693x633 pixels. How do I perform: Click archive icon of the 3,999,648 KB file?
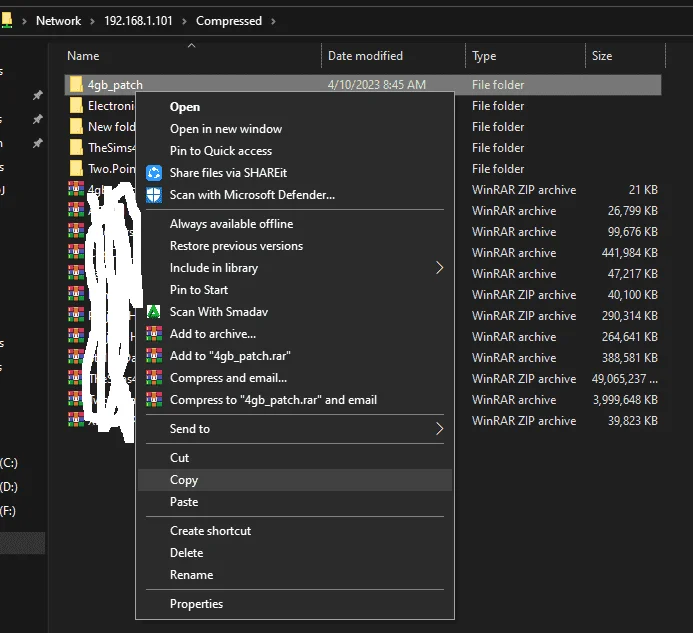click(x=76, y=400)
